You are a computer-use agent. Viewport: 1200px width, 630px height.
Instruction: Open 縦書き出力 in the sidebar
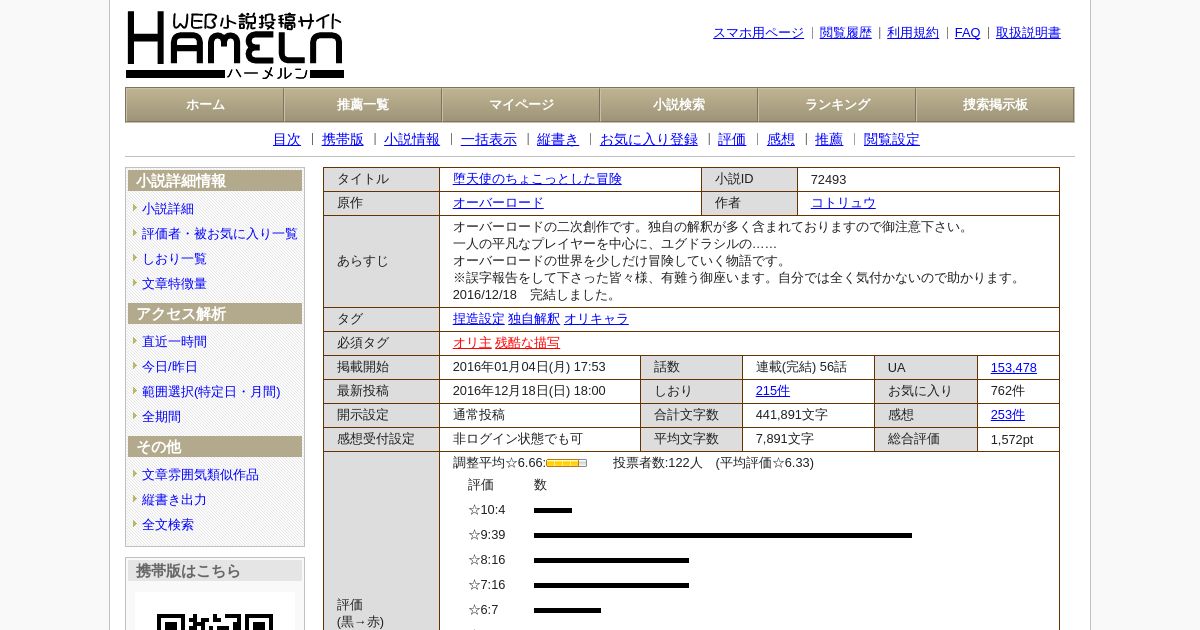click(174, 500)
